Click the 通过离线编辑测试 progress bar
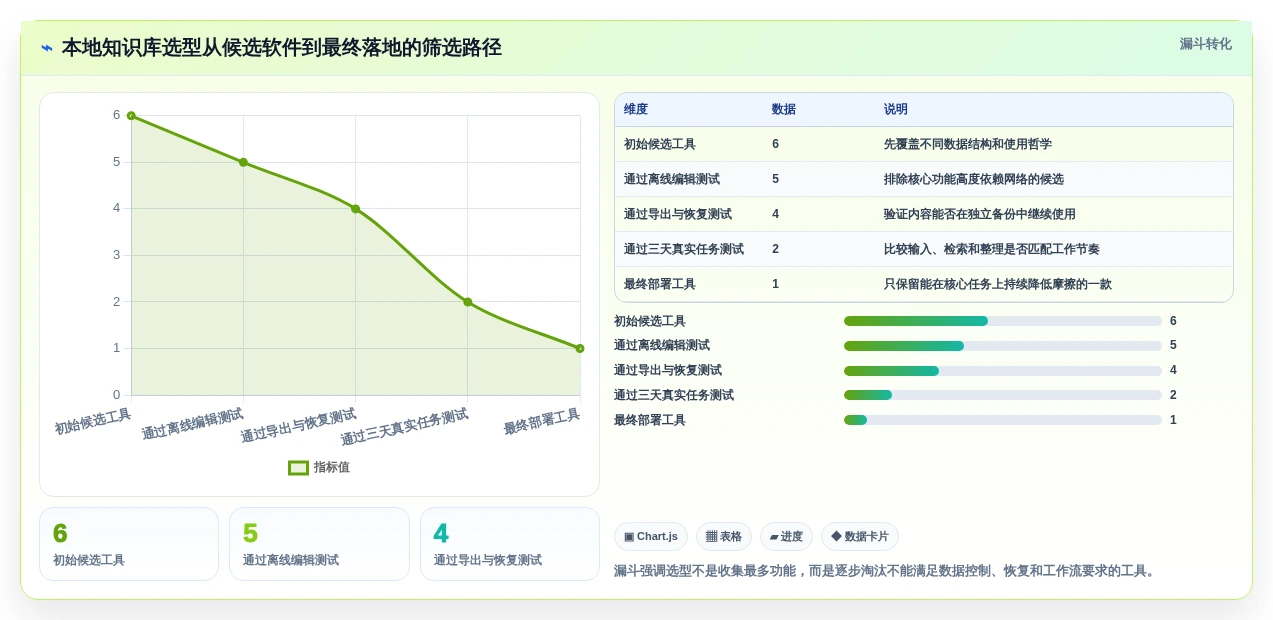Screen dimensions: 1273x620 pyautogui.click(x=1003, y=346)
